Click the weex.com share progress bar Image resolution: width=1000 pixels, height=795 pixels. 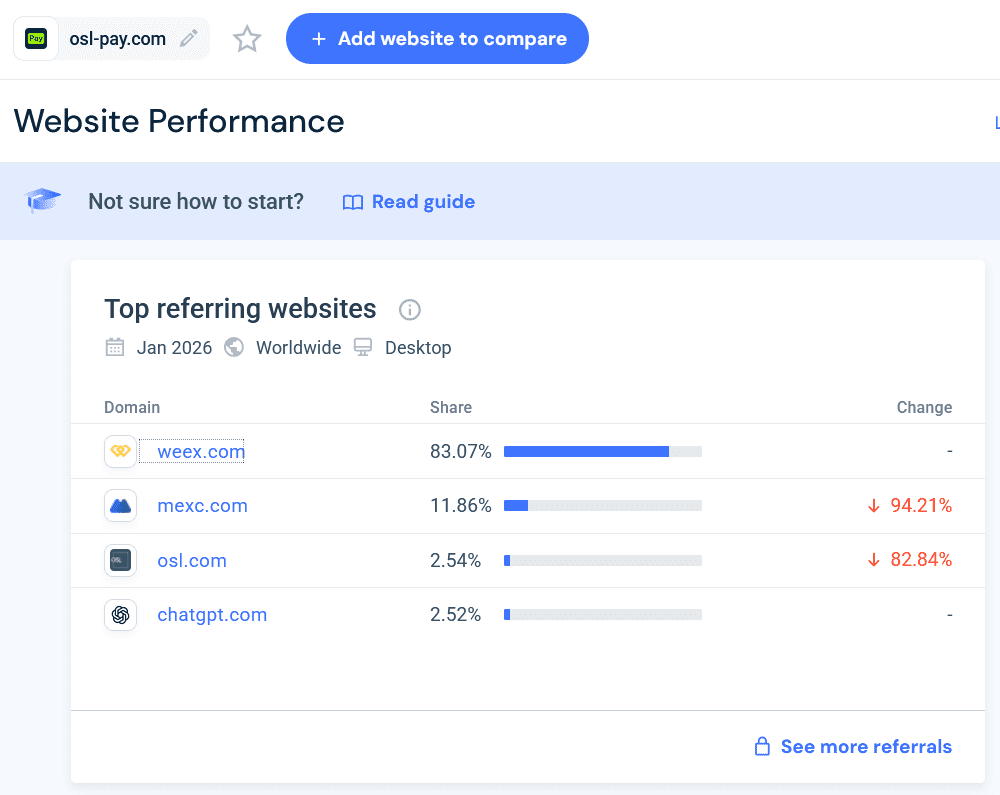[x=602, y=451]
